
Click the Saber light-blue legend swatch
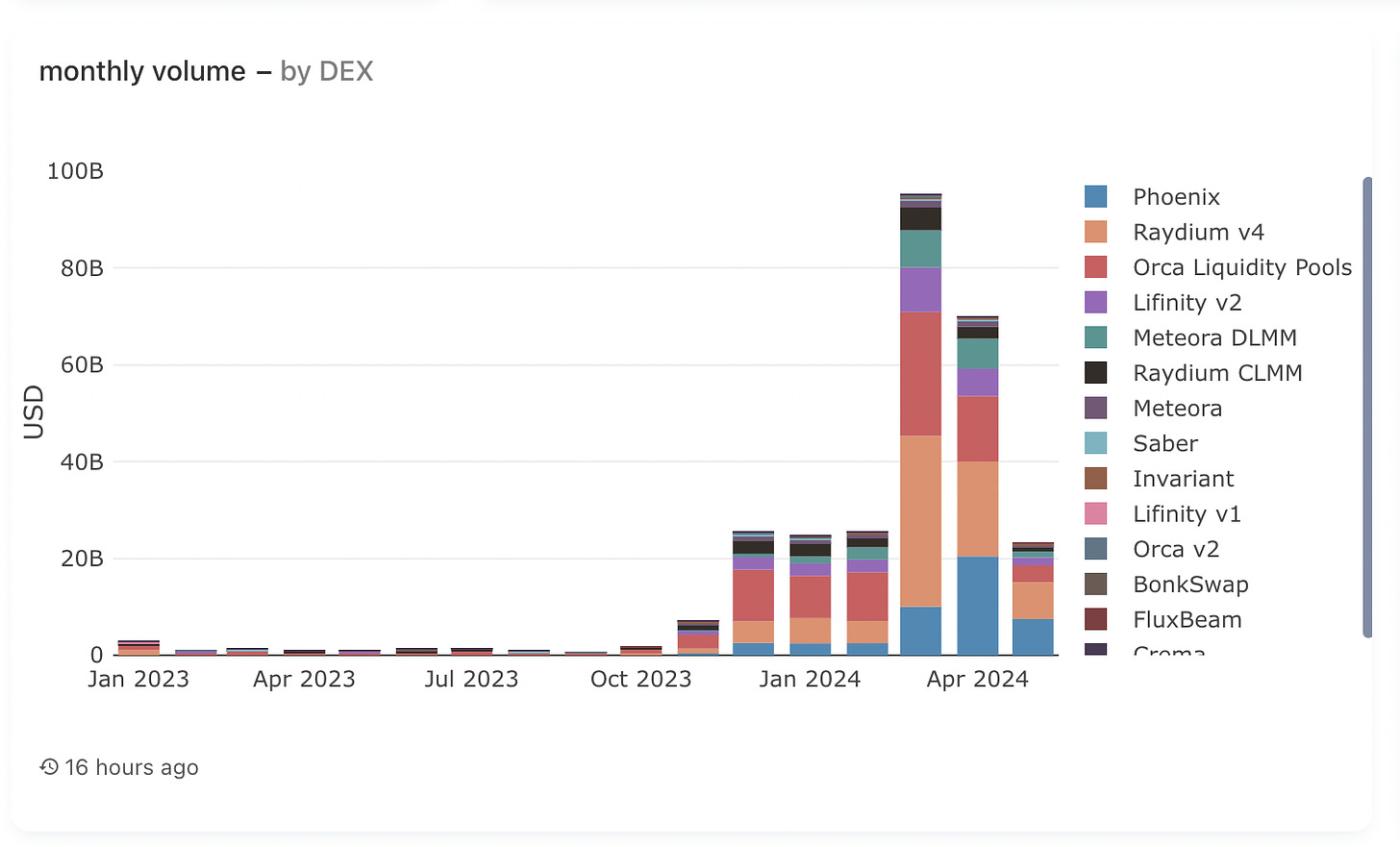coord(1096,443)
